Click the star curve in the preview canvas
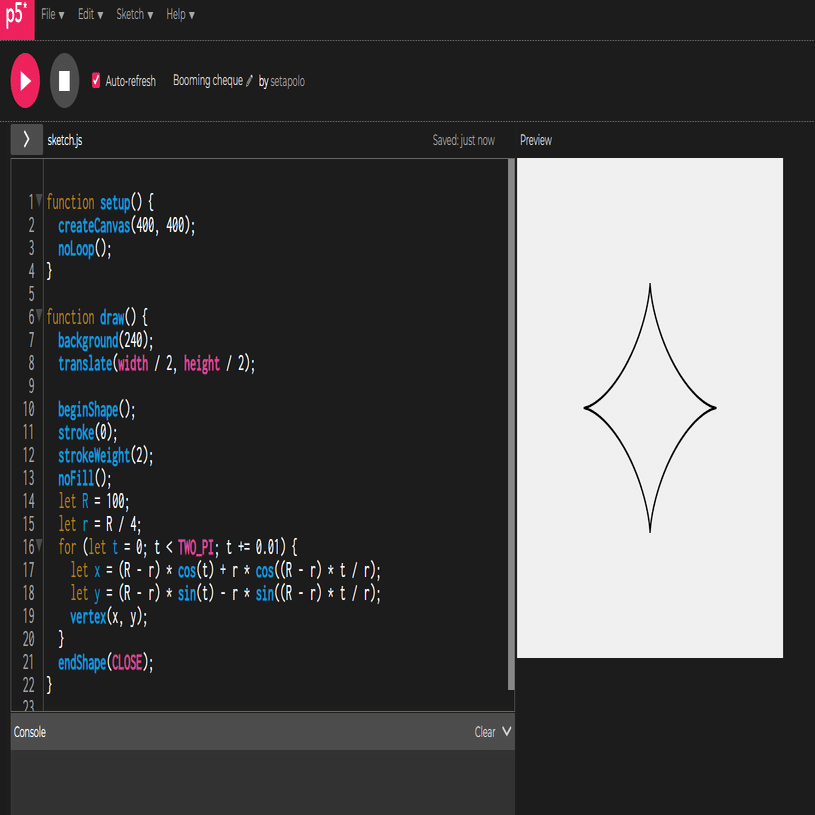This screenshot has width=815, height=815. (x=650, y=408)
